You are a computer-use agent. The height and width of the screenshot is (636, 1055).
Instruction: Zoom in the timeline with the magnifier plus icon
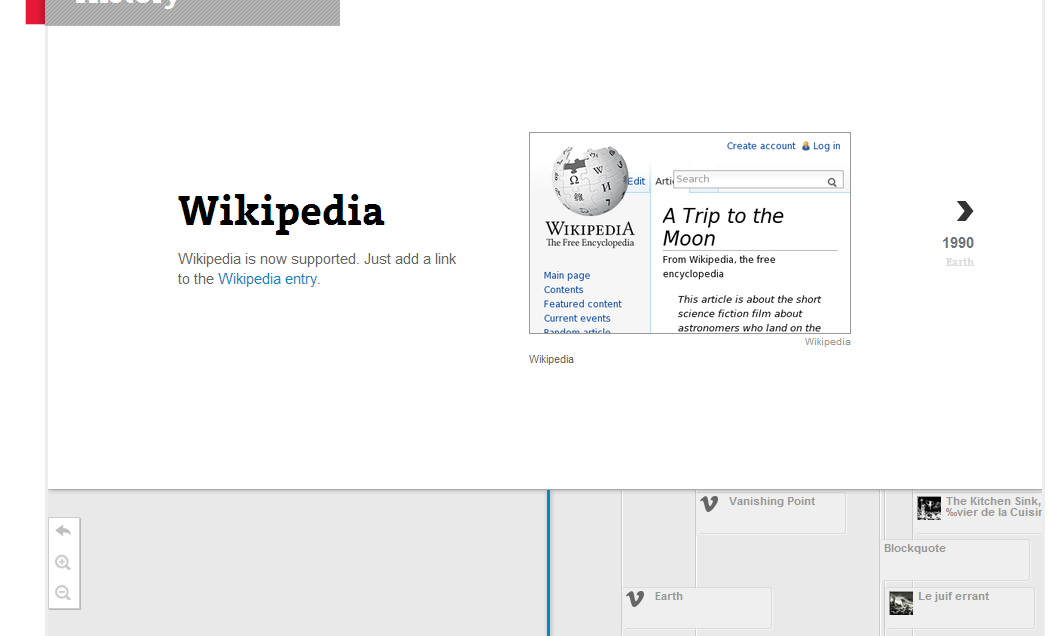pos(63,563)
